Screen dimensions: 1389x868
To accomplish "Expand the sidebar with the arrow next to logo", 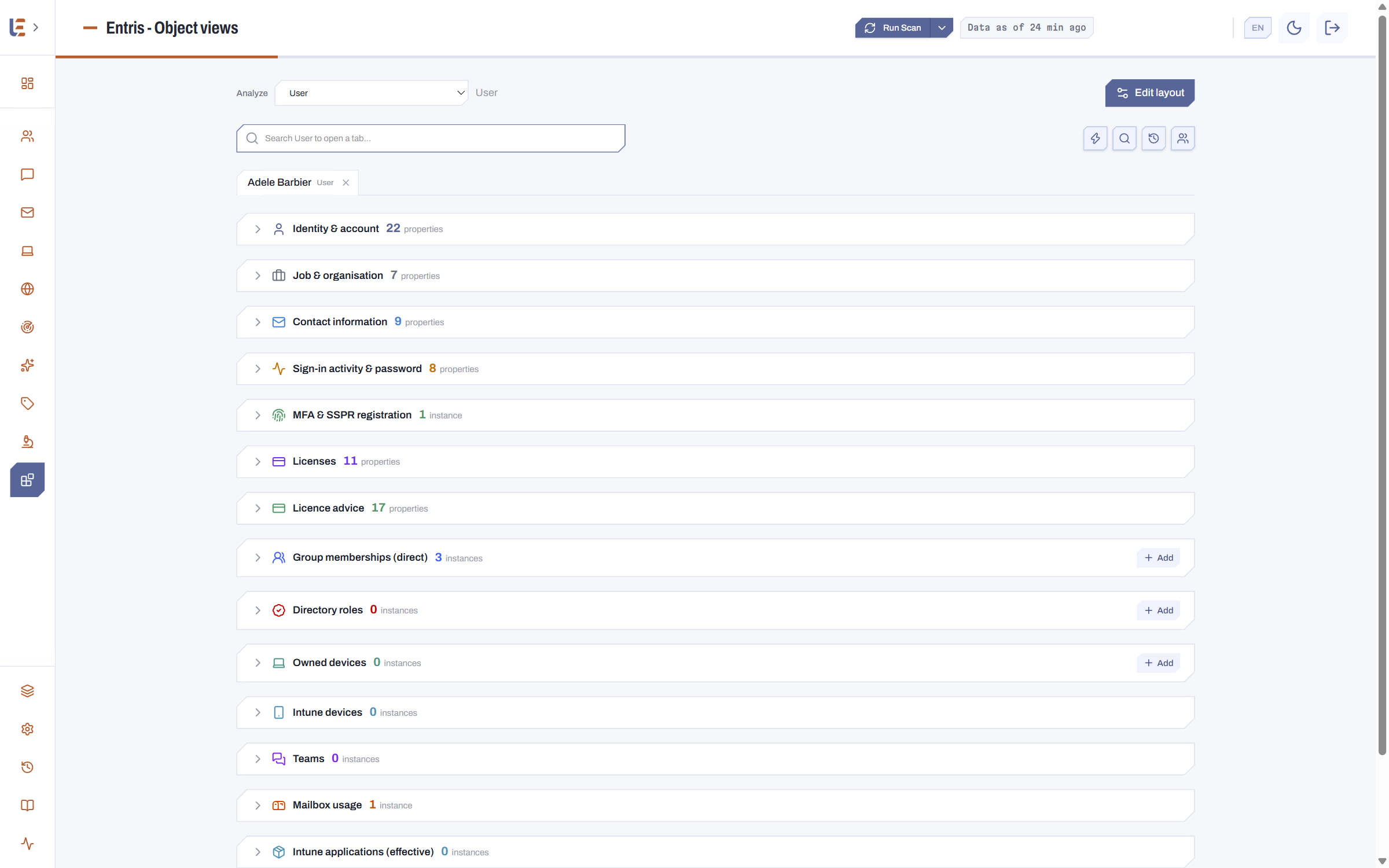I will [x=36, y=27].
